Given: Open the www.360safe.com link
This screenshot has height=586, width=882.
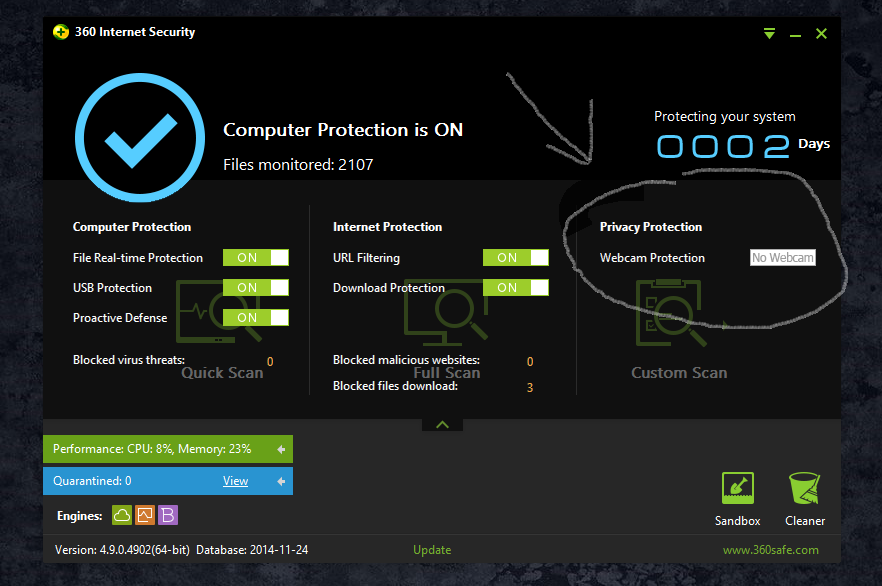Looking at the screenshot, I should click(771, 550).
